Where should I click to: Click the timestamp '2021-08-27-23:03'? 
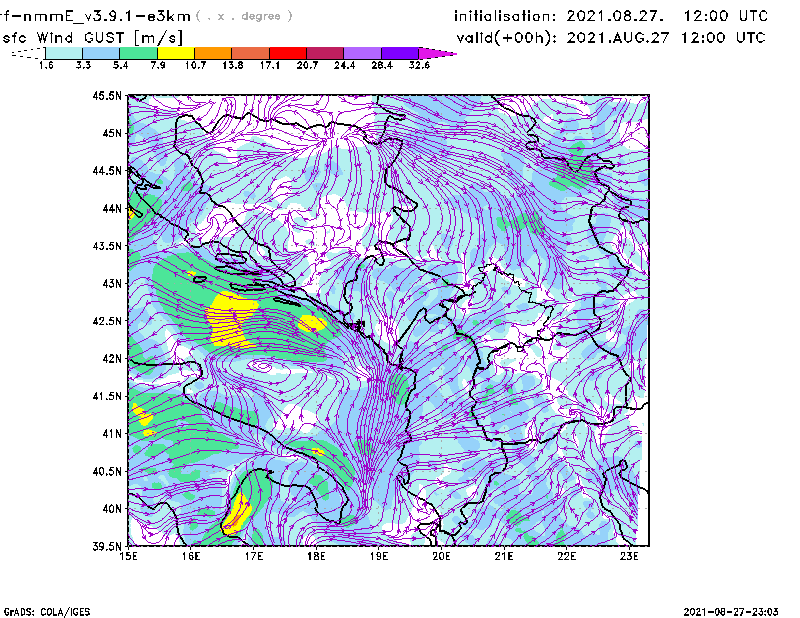pyautogui.click(x=731, y=612)
